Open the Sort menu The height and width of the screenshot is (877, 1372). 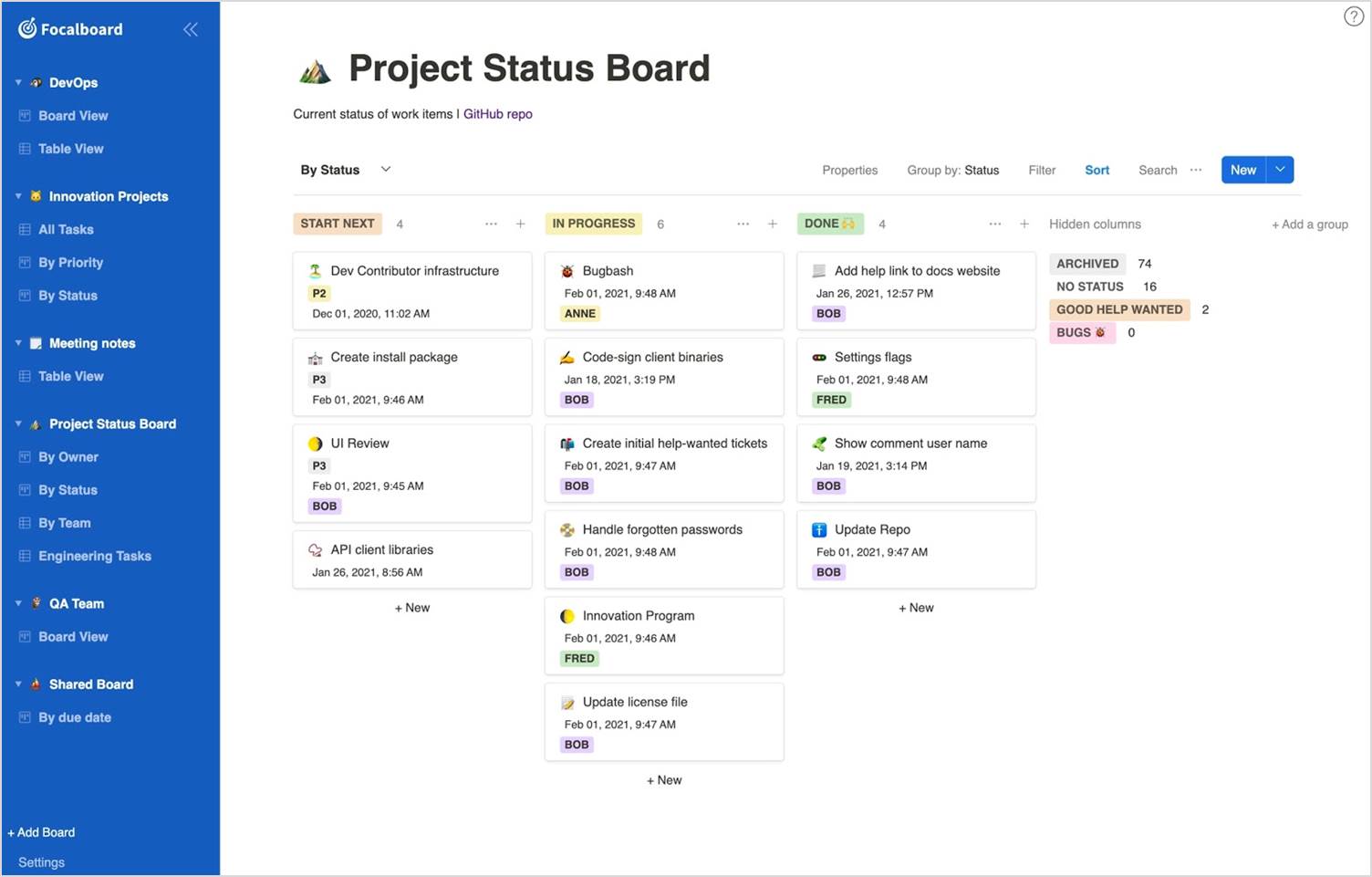[1097, 170]
